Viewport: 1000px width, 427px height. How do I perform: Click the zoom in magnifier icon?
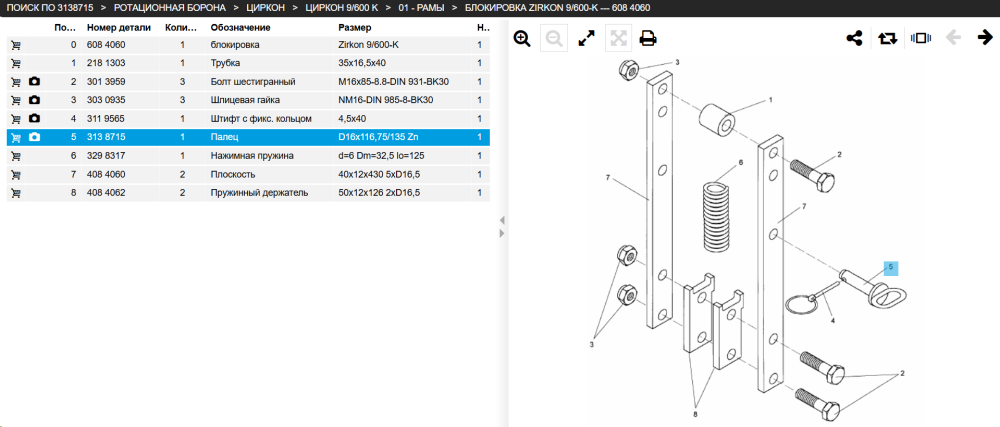pyautogui.click(x=522, y=39)
